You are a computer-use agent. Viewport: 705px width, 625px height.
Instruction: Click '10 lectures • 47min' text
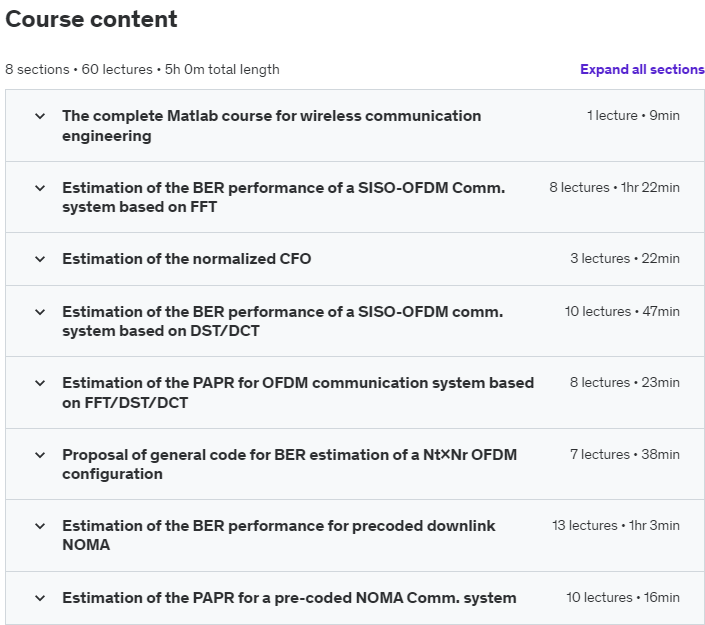tap(622, 311)
